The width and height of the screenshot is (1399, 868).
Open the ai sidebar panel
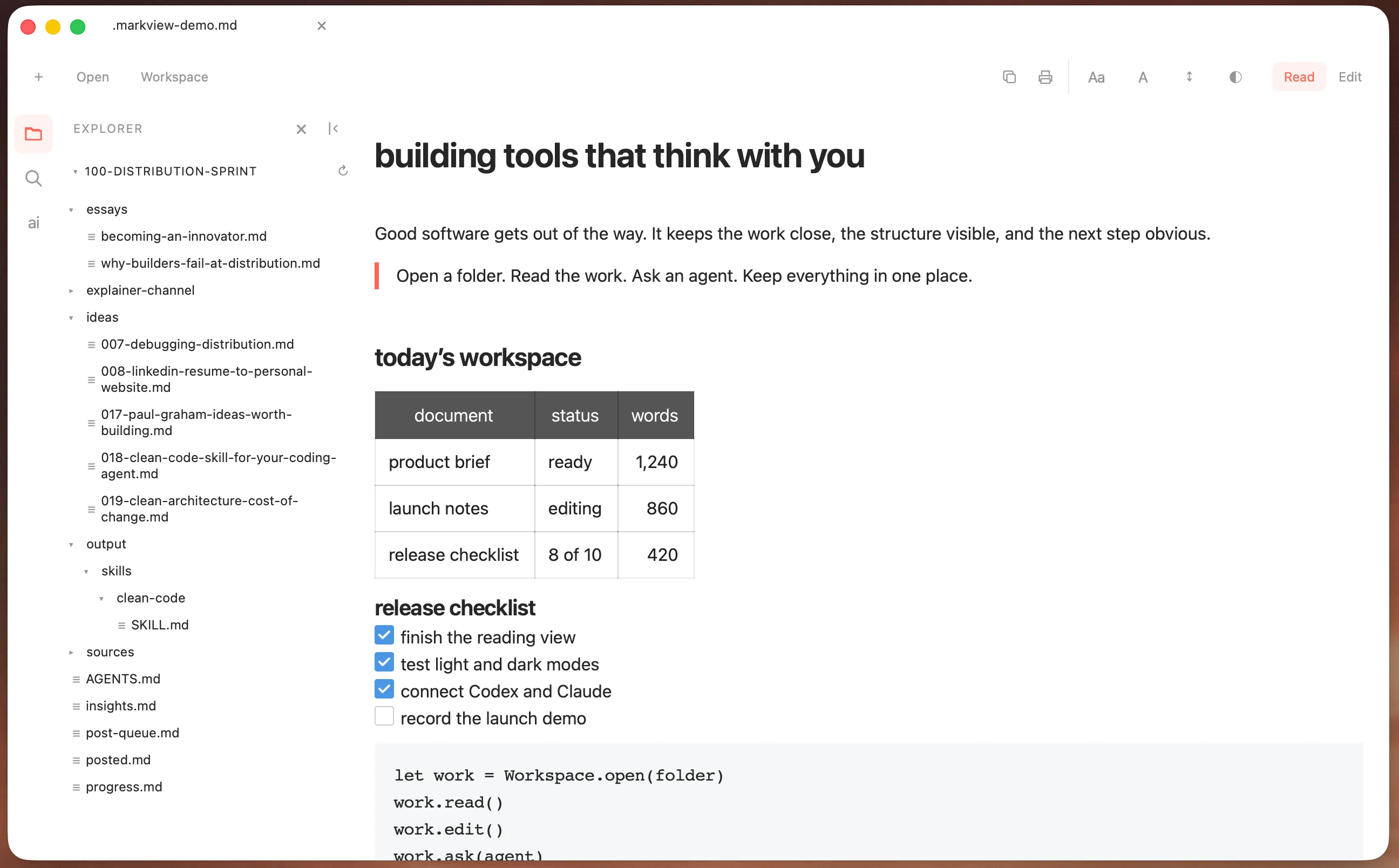click(x=33, y=223)
